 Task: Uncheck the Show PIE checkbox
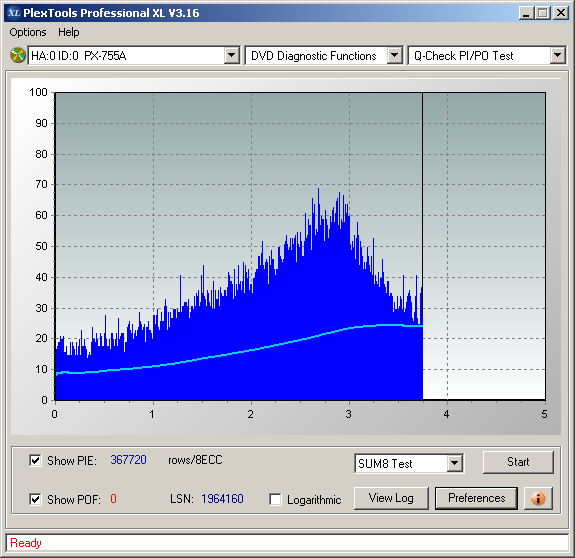tap(35, 460)
